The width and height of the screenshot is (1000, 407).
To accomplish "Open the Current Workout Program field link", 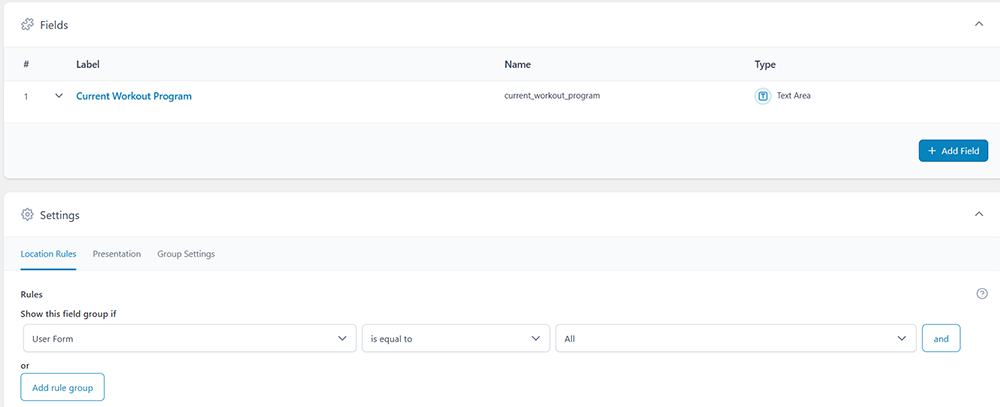I will 134,96.
